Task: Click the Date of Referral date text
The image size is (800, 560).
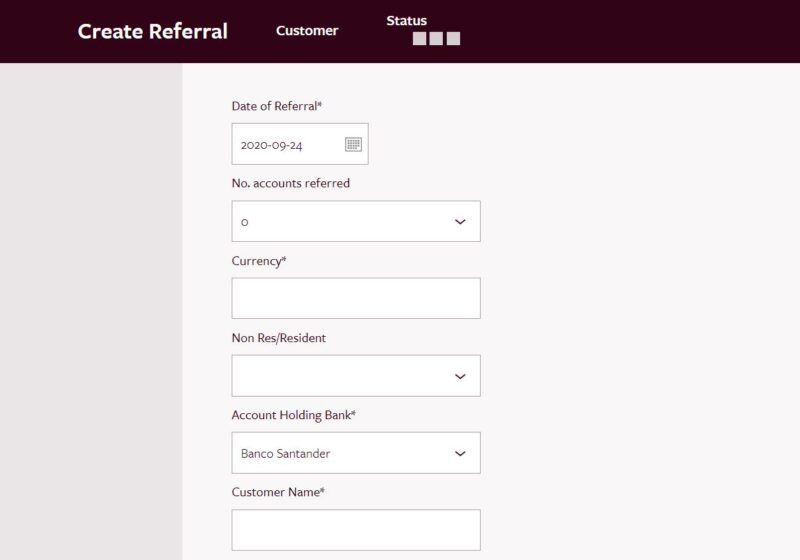Action: (271, 145)
